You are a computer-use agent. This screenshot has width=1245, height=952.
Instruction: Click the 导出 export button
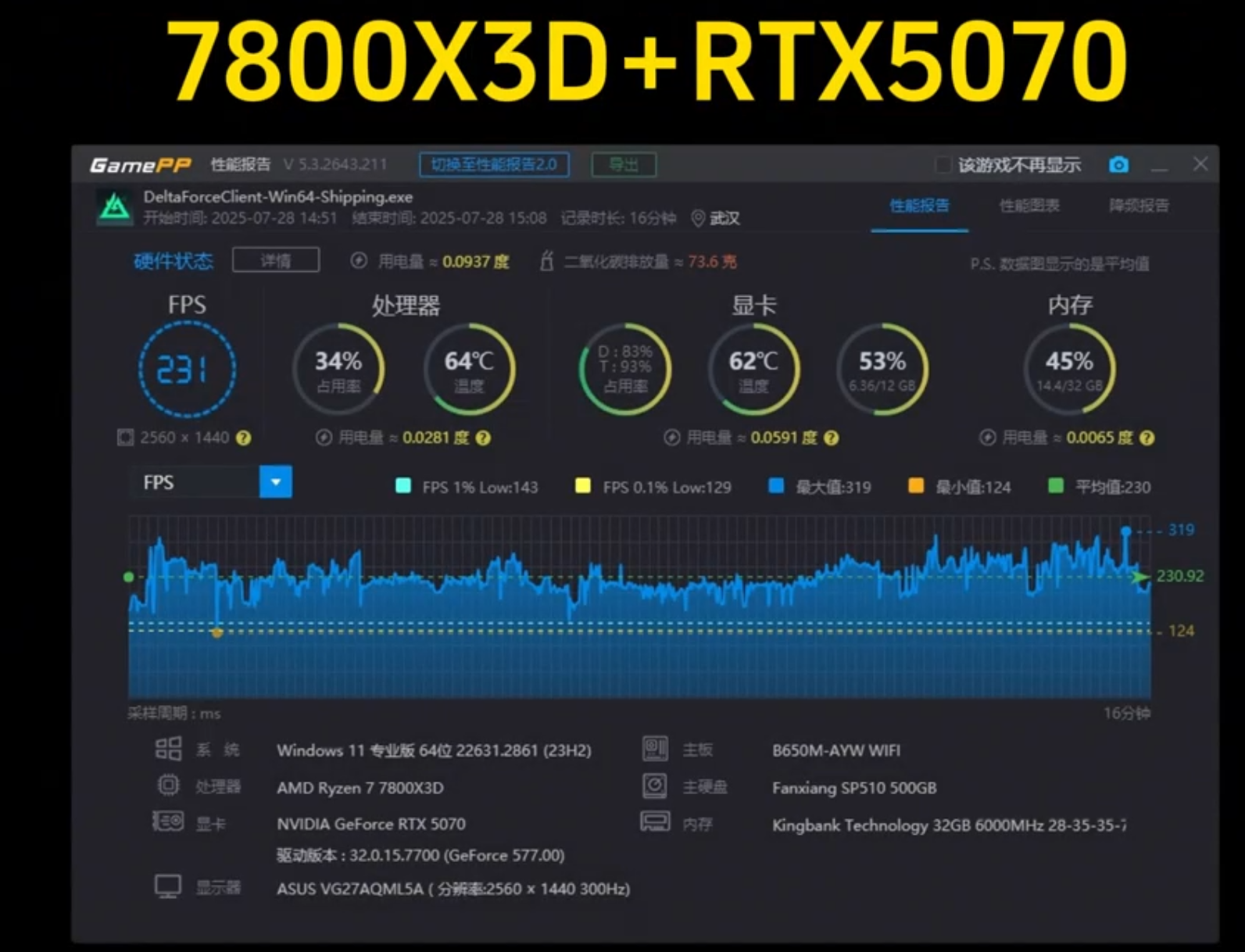click(624, 165)
